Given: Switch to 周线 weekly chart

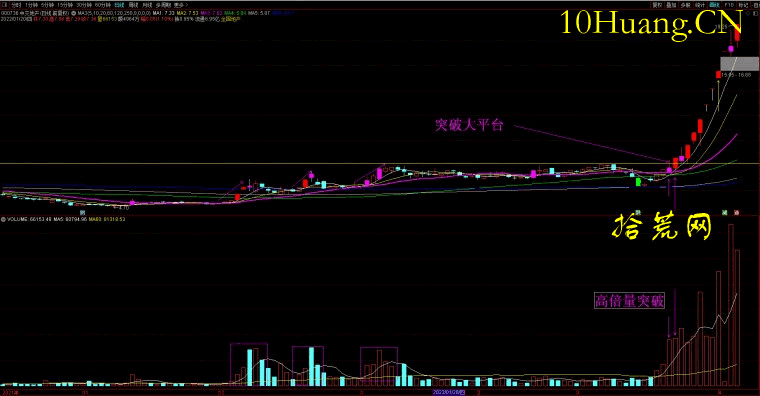Looking at the screenshot, I should click(133, 5).
